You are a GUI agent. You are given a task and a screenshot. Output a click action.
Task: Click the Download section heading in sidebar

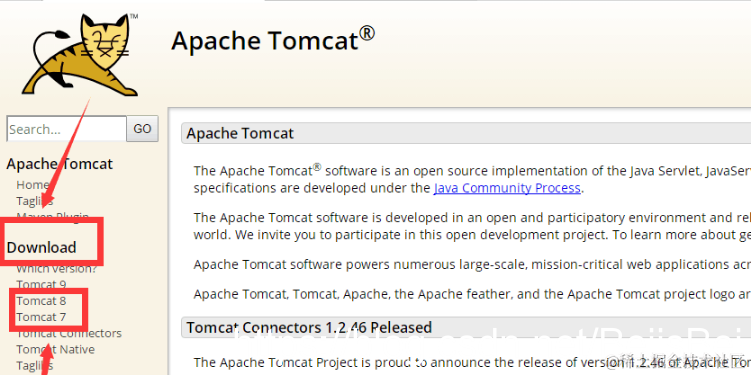41,248
